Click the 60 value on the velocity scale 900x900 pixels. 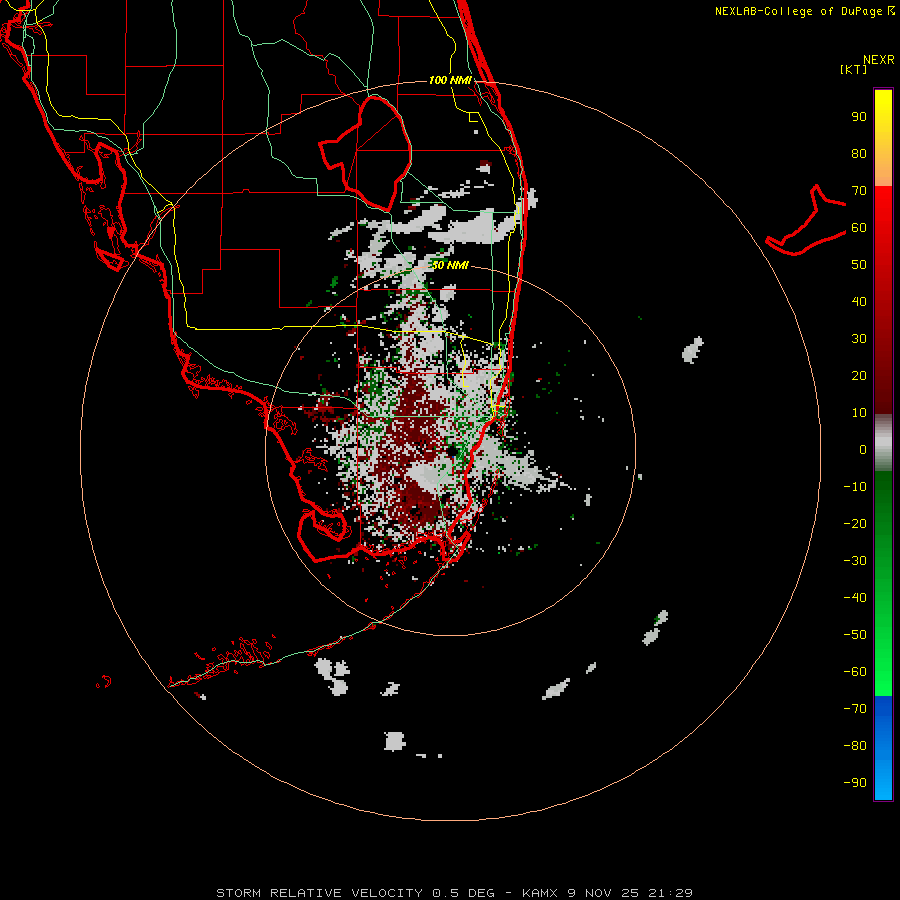[x=859, y=227]
